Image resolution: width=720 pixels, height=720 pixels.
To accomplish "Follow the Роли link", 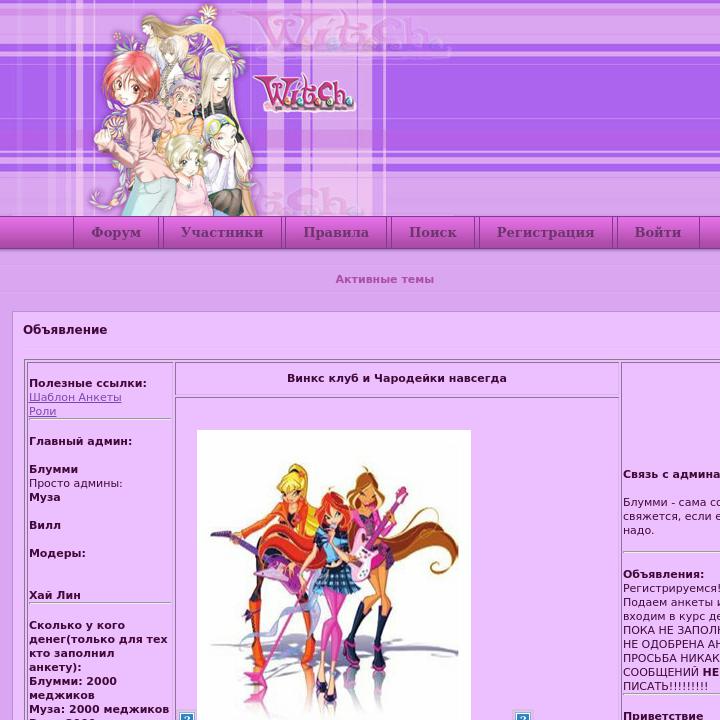I will [x=43, y=411].
